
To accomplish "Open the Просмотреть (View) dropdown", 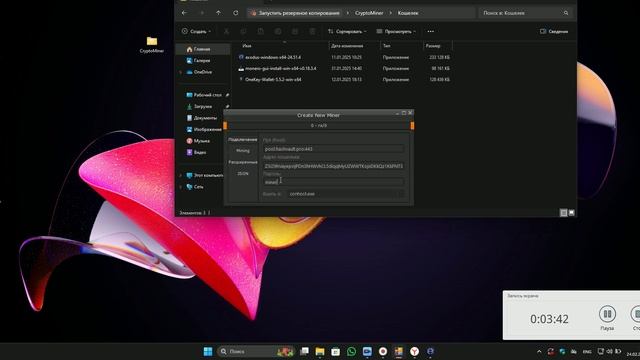I will 396,31.
